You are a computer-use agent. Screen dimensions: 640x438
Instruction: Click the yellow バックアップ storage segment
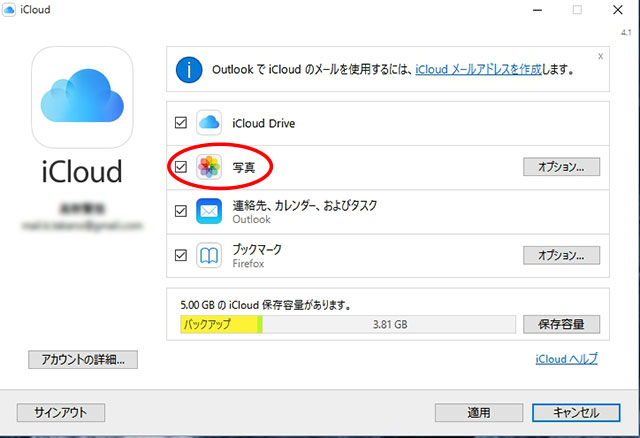click(x=219, y=324)
